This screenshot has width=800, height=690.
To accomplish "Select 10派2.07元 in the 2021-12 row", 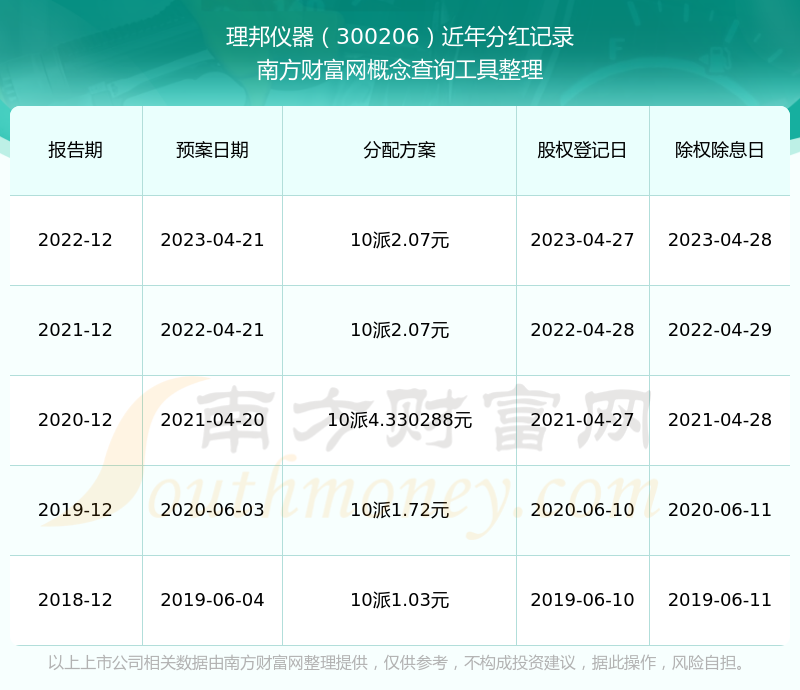I will pos(399,330).
